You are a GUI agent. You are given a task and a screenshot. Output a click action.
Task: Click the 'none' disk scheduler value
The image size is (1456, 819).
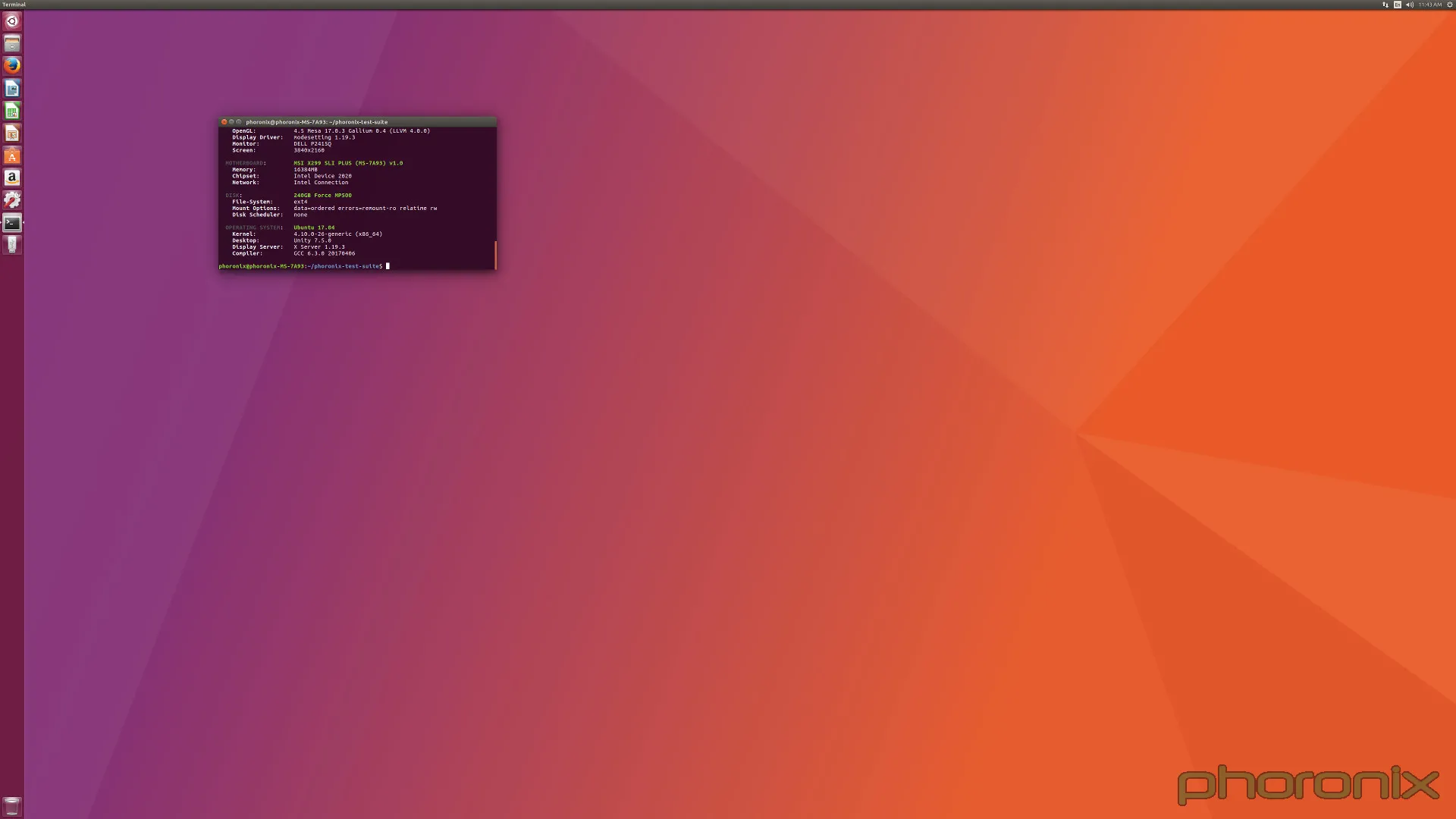(300, 215)
